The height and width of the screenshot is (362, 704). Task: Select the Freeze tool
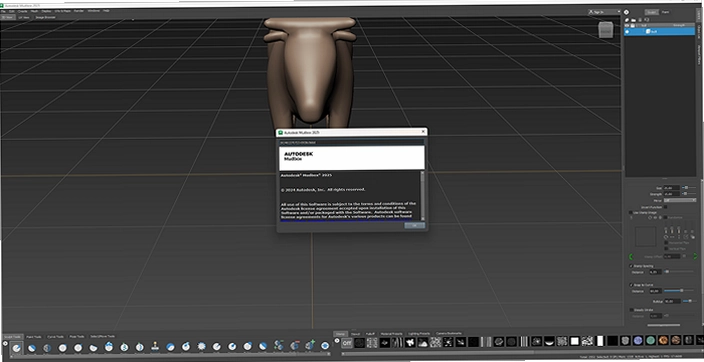[279, 345]
